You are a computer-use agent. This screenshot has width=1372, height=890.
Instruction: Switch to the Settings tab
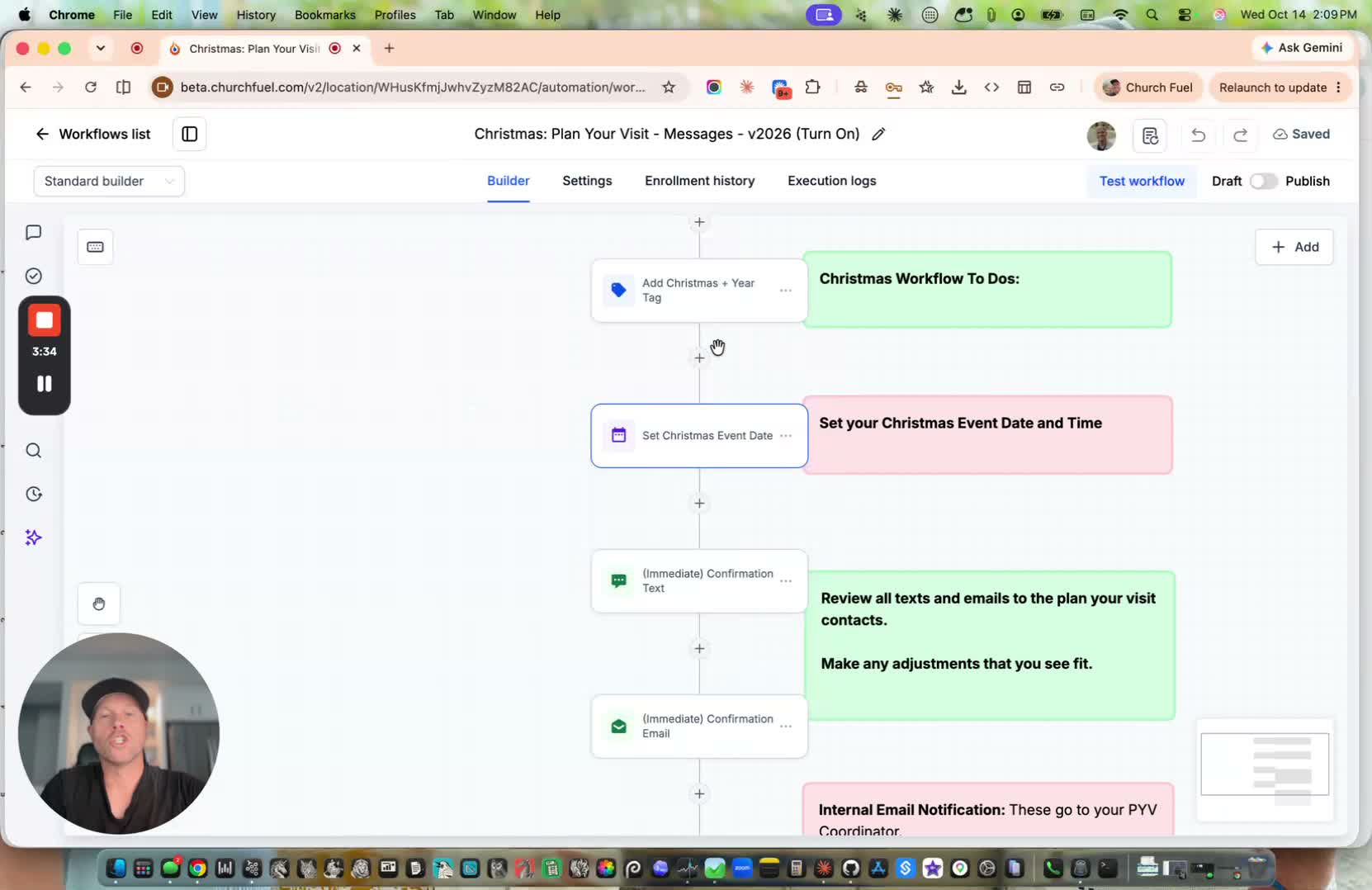(587, 181)
